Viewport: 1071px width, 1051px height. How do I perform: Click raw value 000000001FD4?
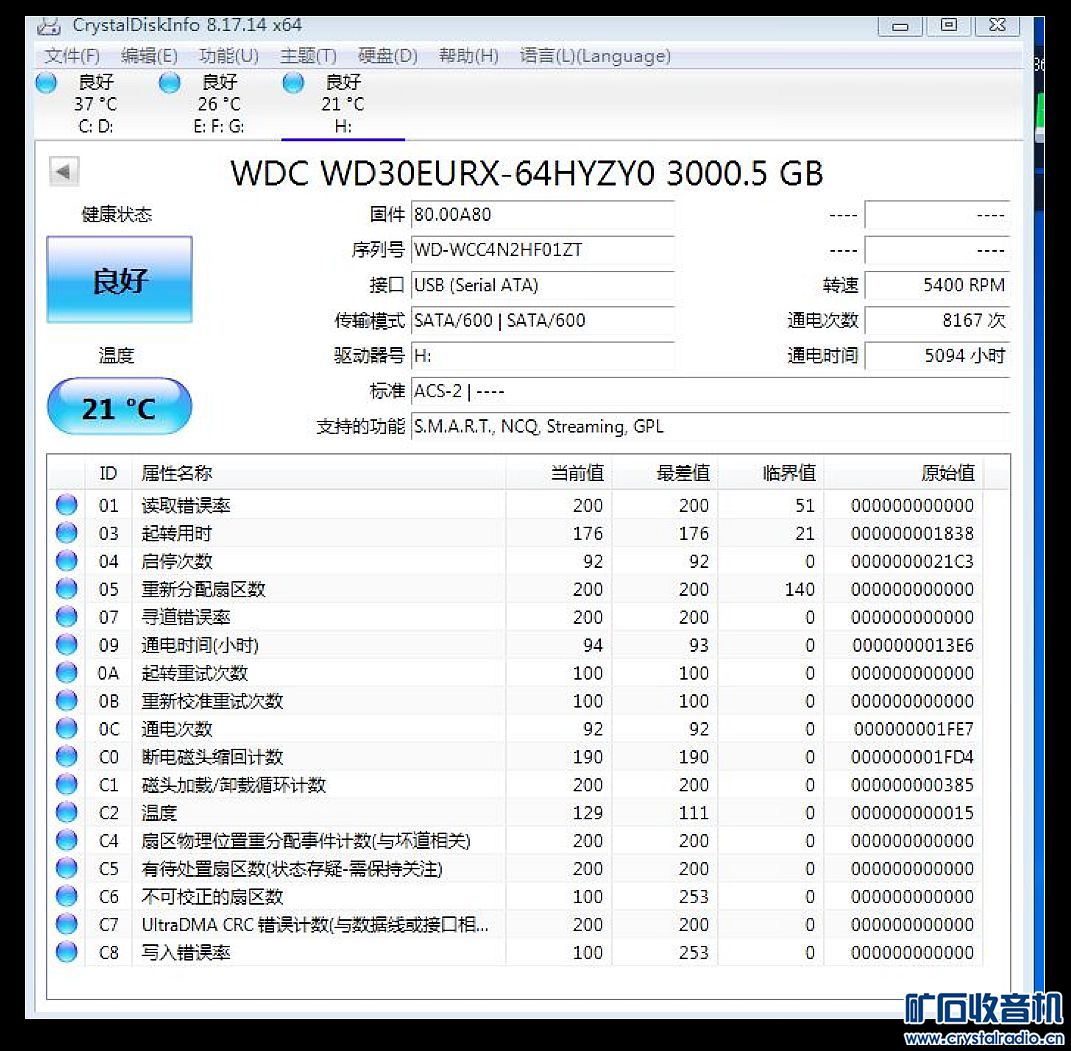click(x=913, y=757)
